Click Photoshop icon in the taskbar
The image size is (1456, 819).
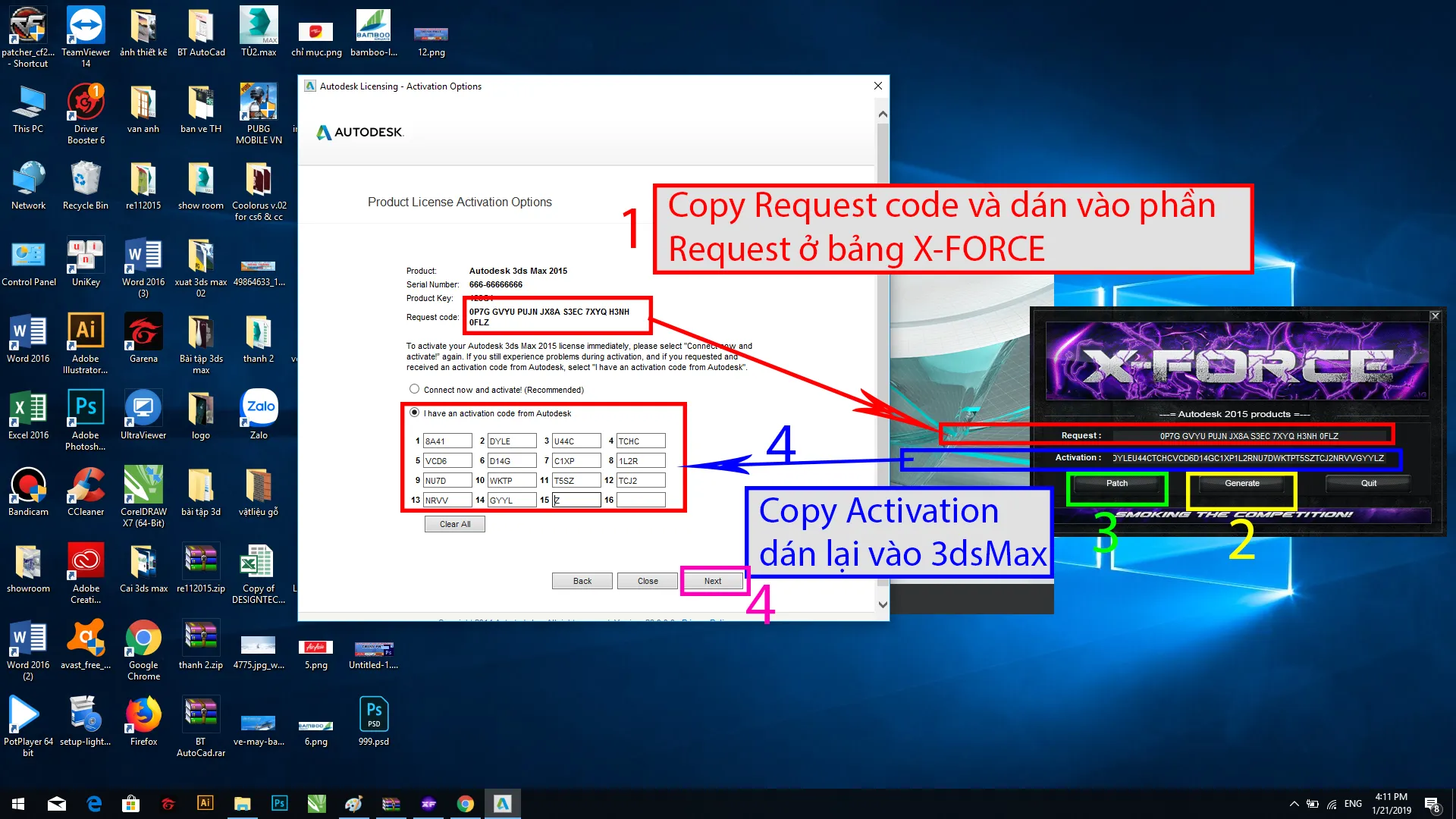tap(280, 803)
